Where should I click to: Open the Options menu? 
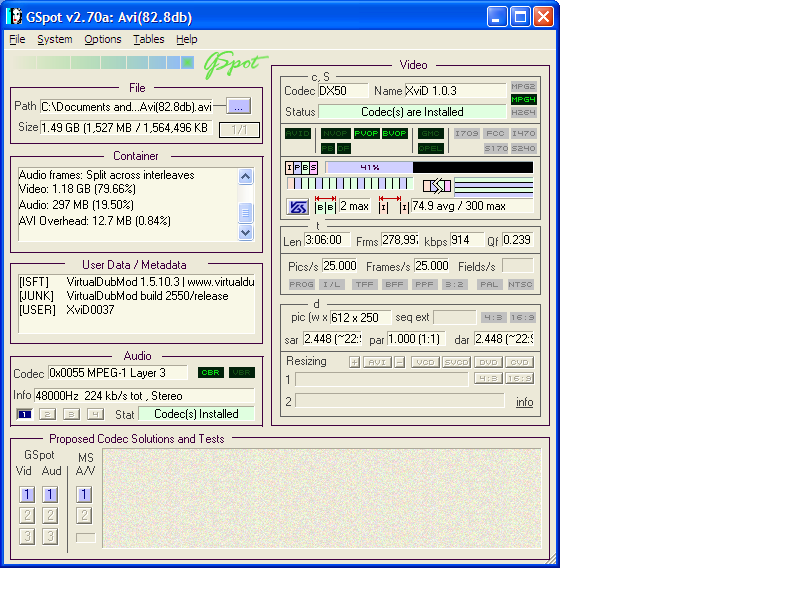(103, 39)
